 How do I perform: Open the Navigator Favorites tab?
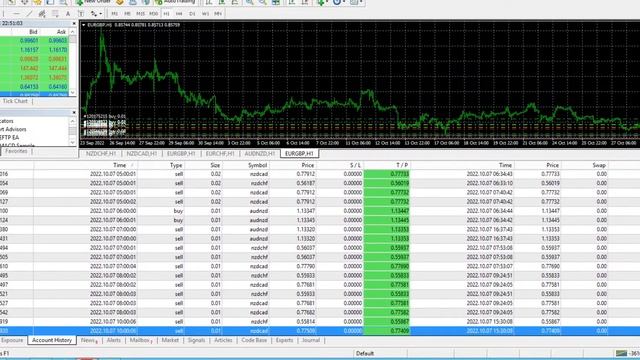pyautogui.click(x=16, y=151)
